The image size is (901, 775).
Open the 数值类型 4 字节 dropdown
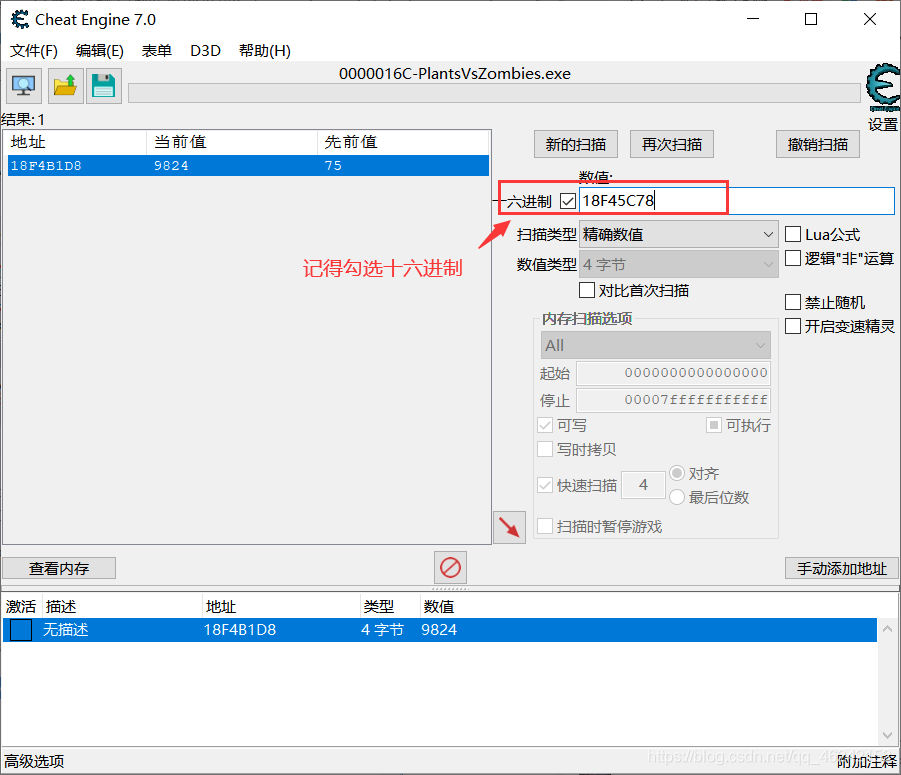tap(678, 265)
